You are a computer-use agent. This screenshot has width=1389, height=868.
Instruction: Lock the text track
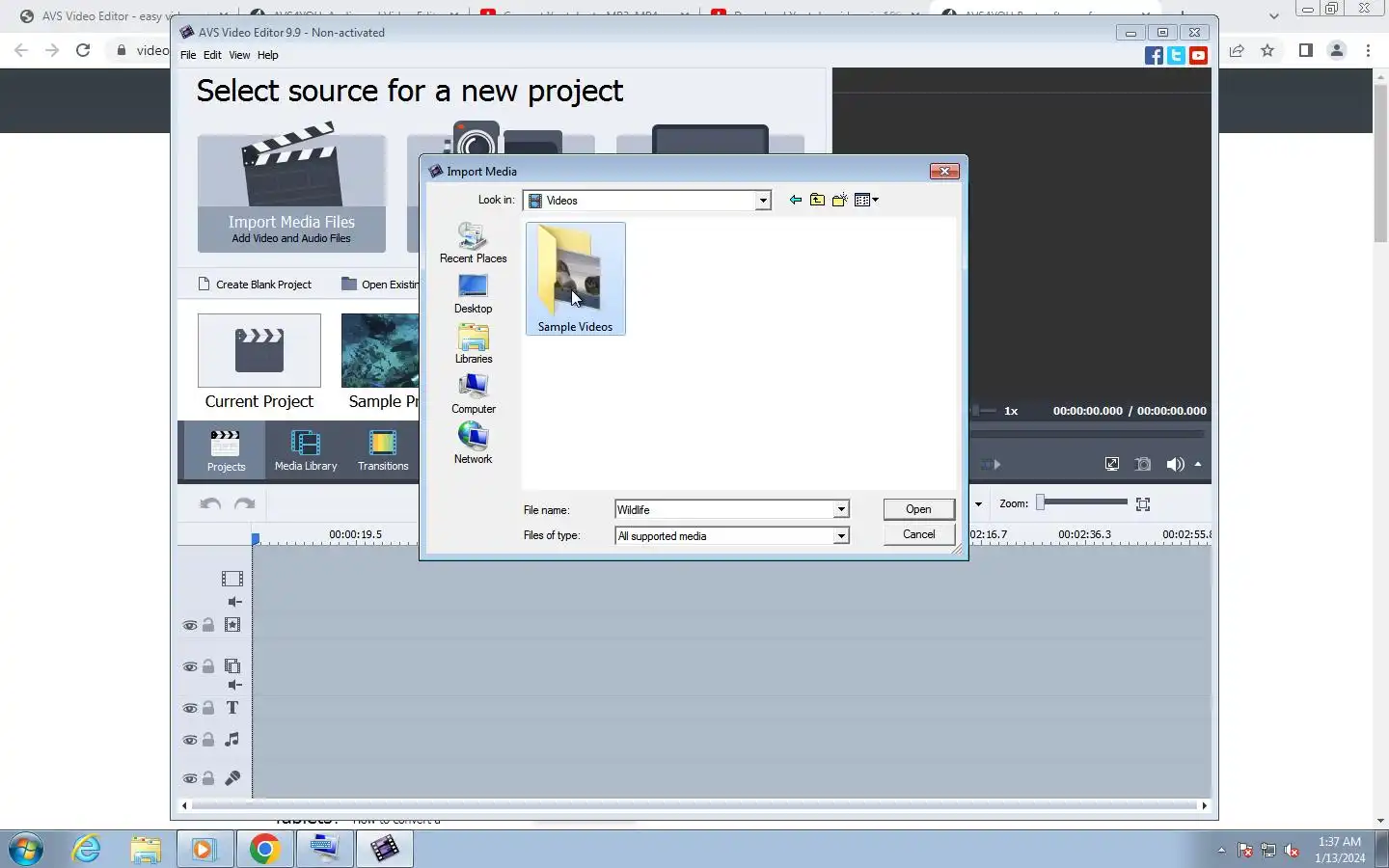click(208, 708)
